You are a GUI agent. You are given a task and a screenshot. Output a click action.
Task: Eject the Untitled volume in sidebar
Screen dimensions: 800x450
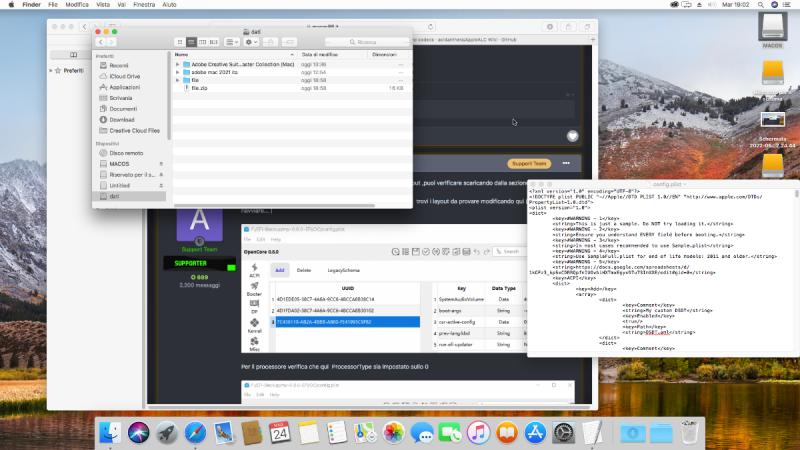tap(161, 185)
